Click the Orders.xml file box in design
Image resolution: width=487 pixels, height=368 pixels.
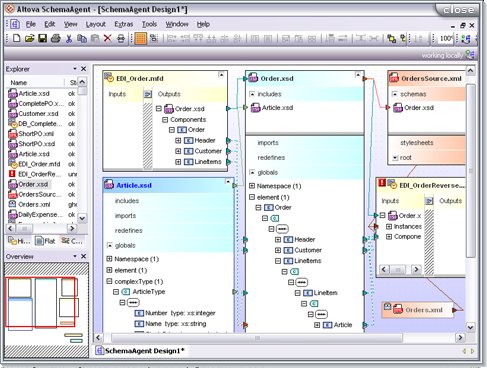coord(417,310)
